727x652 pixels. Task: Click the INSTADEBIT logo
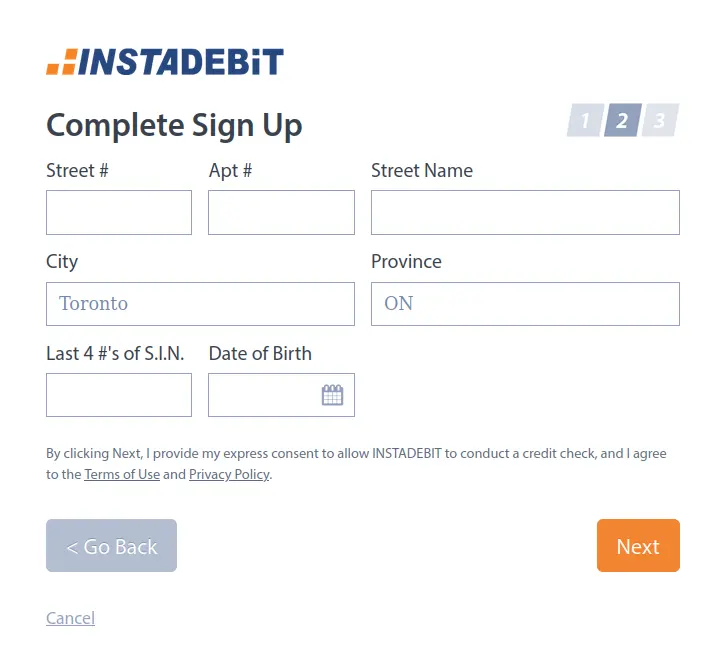[x=165, y=62]
